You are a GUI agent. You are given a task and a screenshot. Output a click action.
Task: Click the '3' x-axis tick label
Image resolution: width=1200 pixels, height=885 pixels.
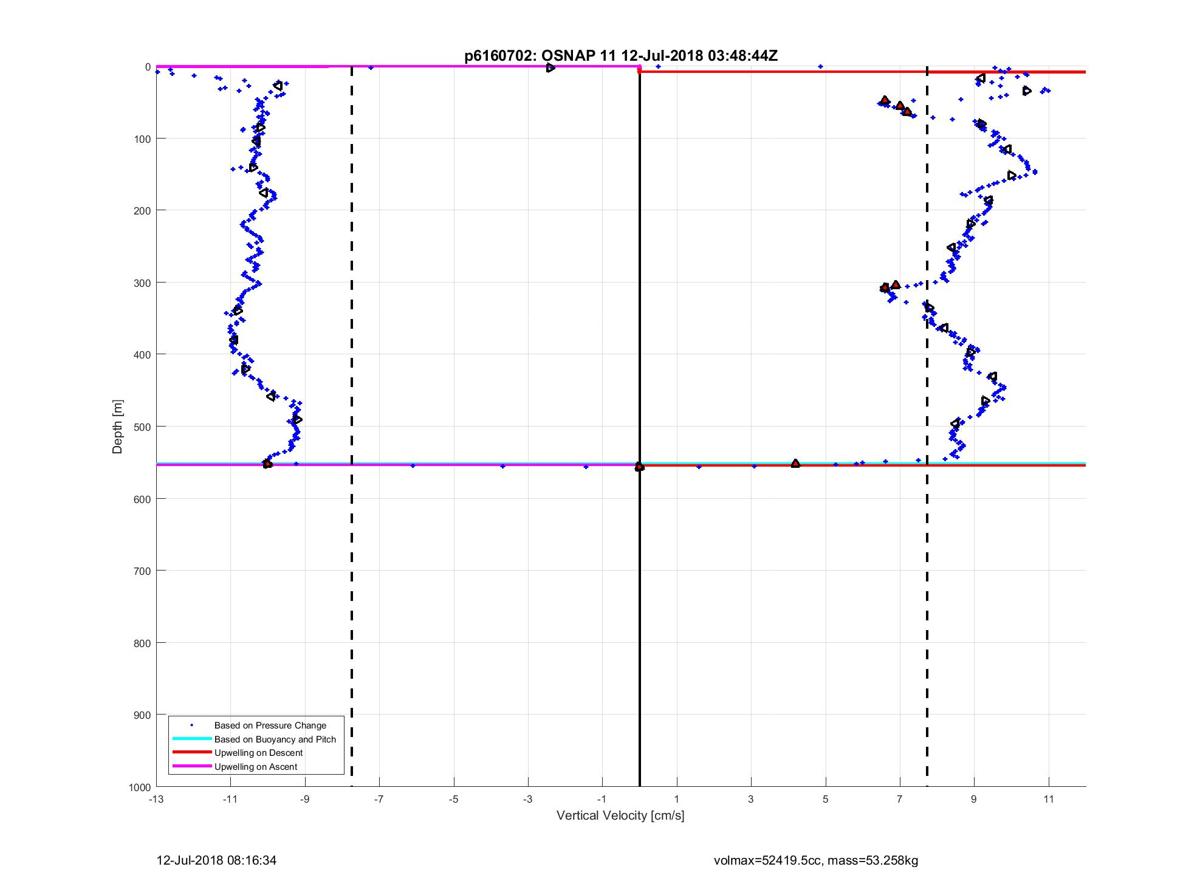click(751, 799)
